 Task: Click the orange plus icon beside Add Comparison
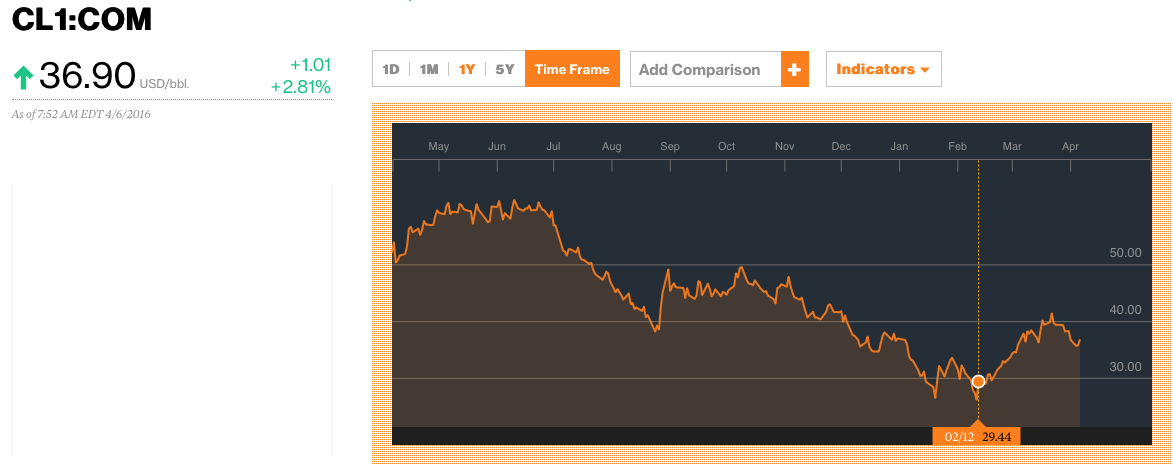(794, 69)
